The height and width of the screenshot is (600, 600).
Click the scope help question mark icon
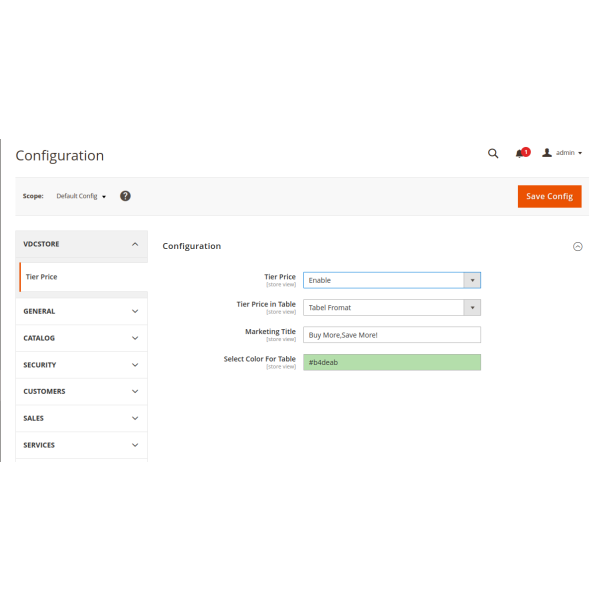[126, 196]
